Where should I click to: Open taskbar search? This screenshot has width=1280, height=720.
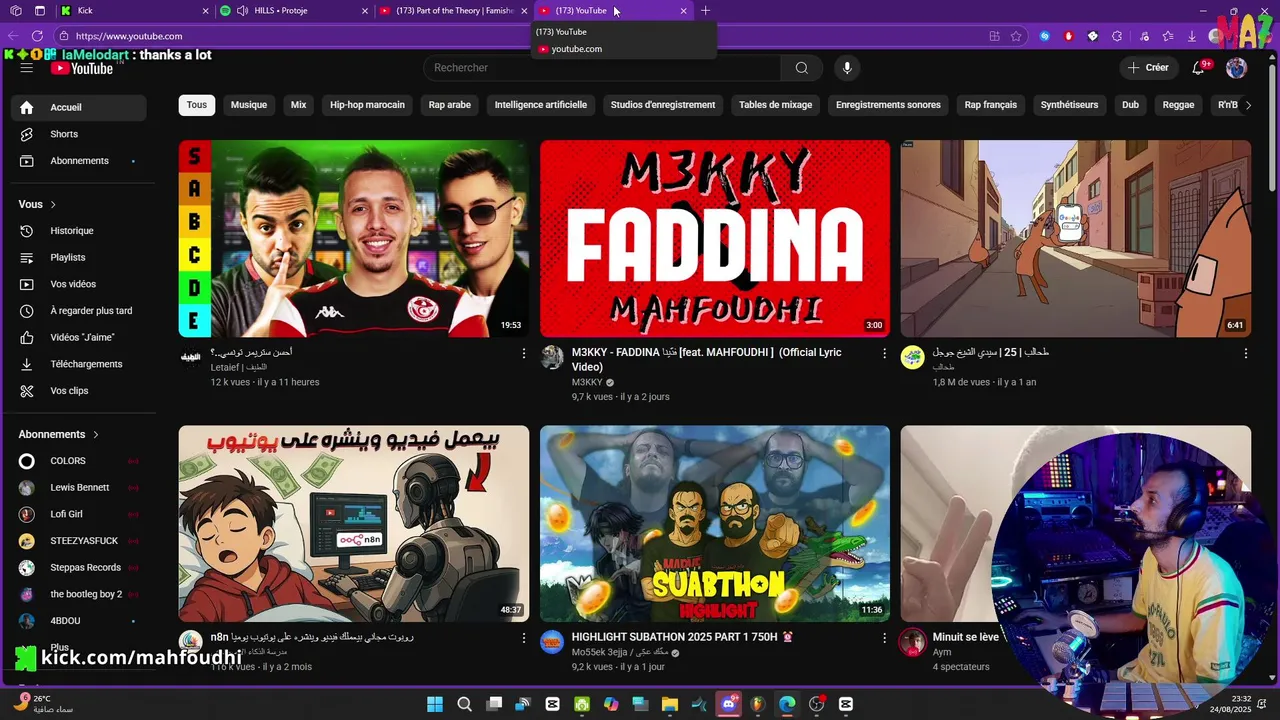(464, 704)
